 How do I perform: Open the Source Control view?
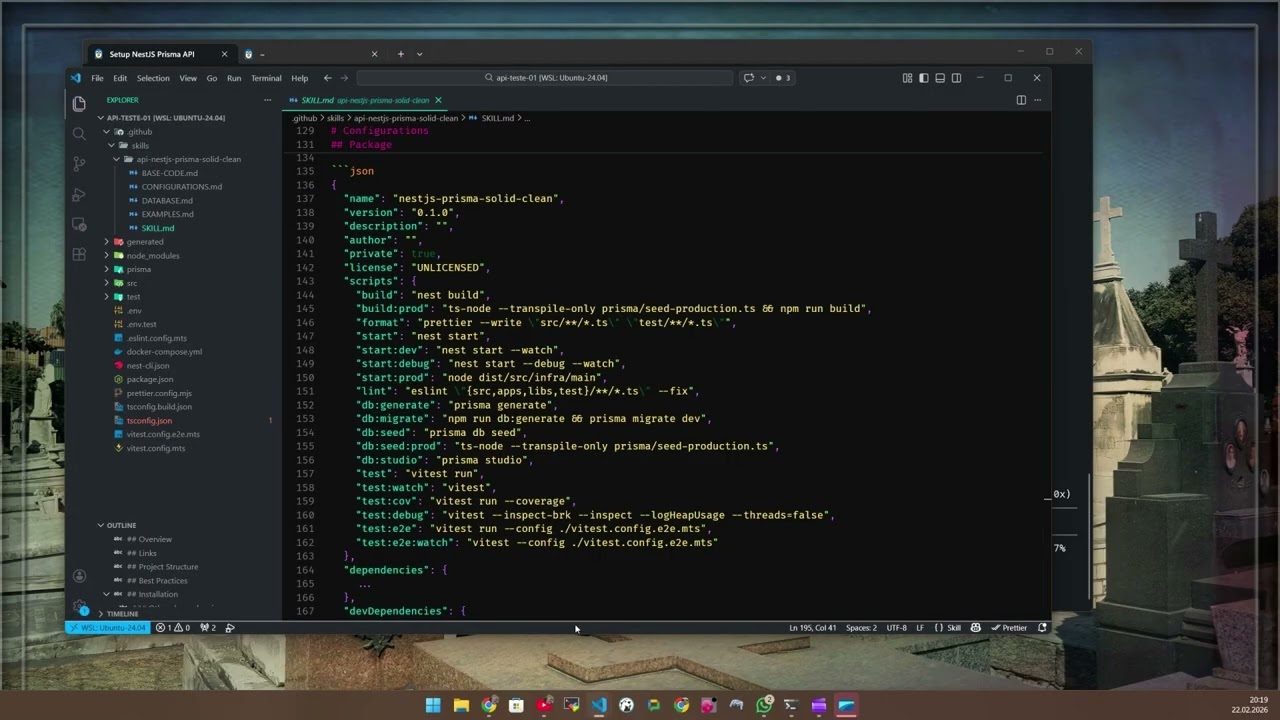click(x=79, y=164)
